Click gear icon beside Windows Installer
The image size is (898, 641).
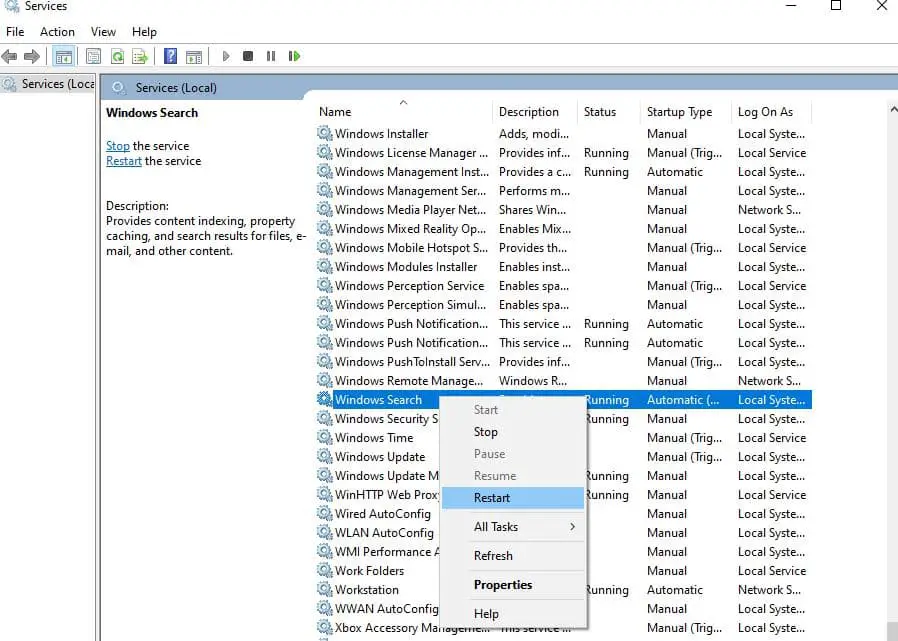[325, 133]
